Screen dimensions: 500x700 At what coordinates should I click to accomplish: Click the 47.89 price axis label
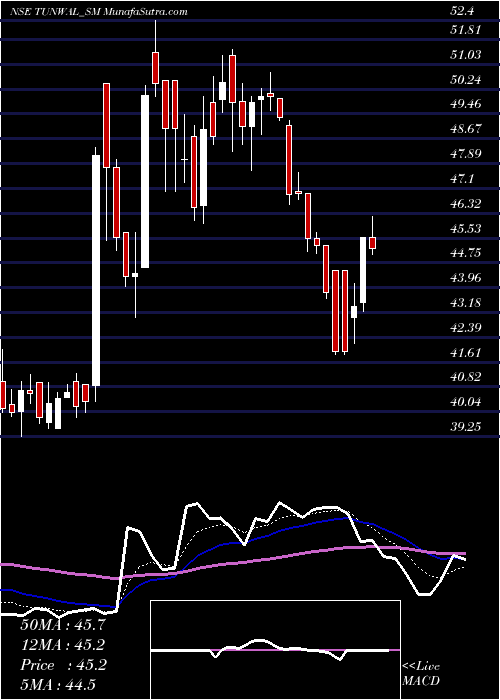point(467,154)
